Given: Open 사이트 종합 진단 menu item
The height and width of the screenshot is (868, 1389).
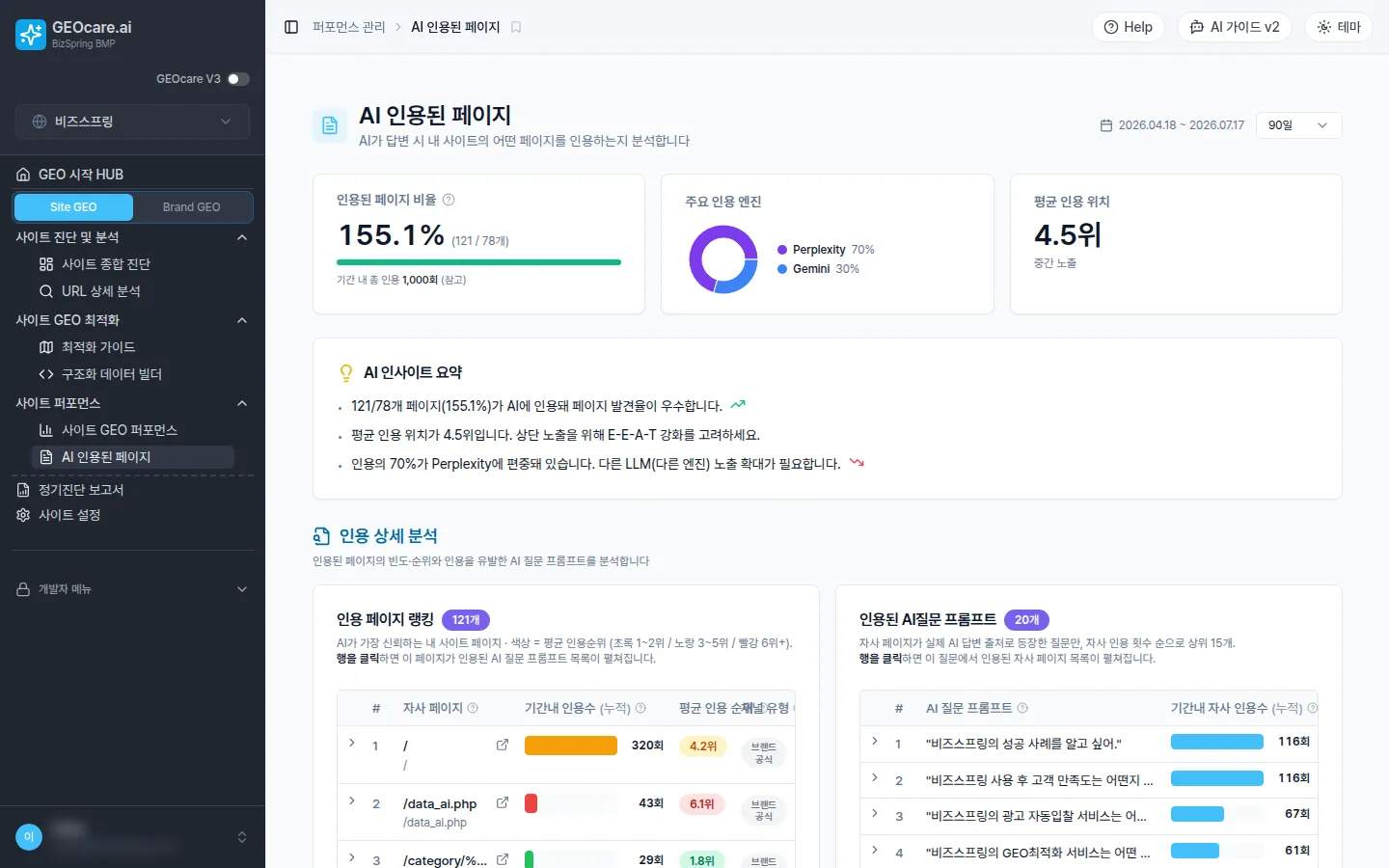Looking at the screenshot, I should (x=132, y=264).
